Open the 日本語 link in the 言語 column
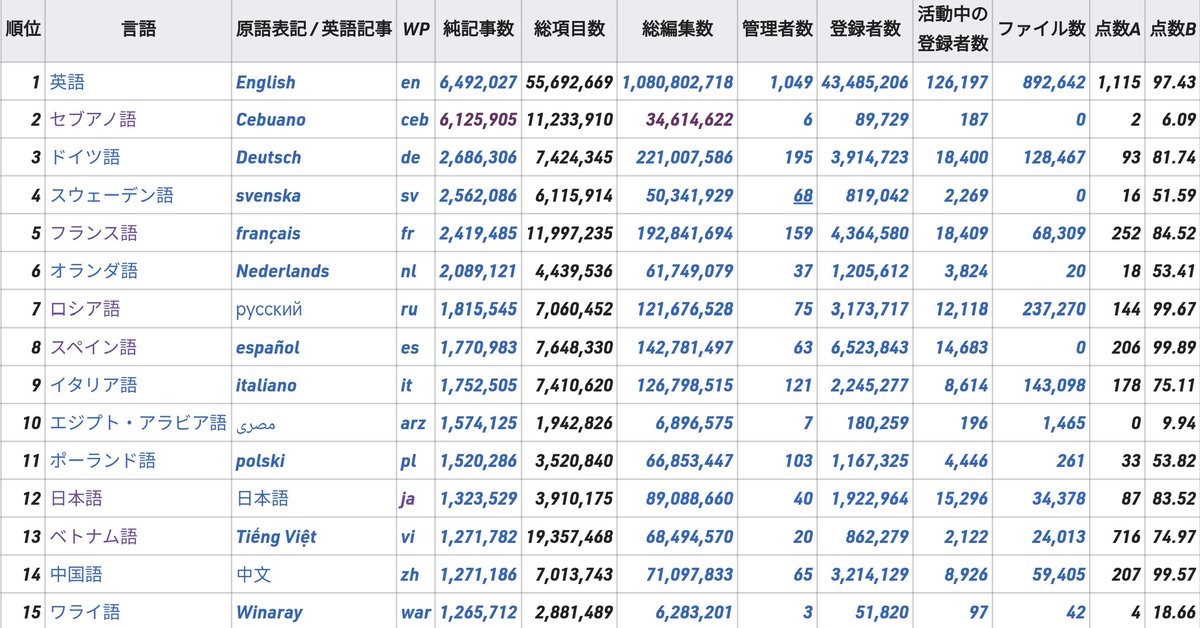This screenshot has height=628, width=1200. tap(76, 498)
